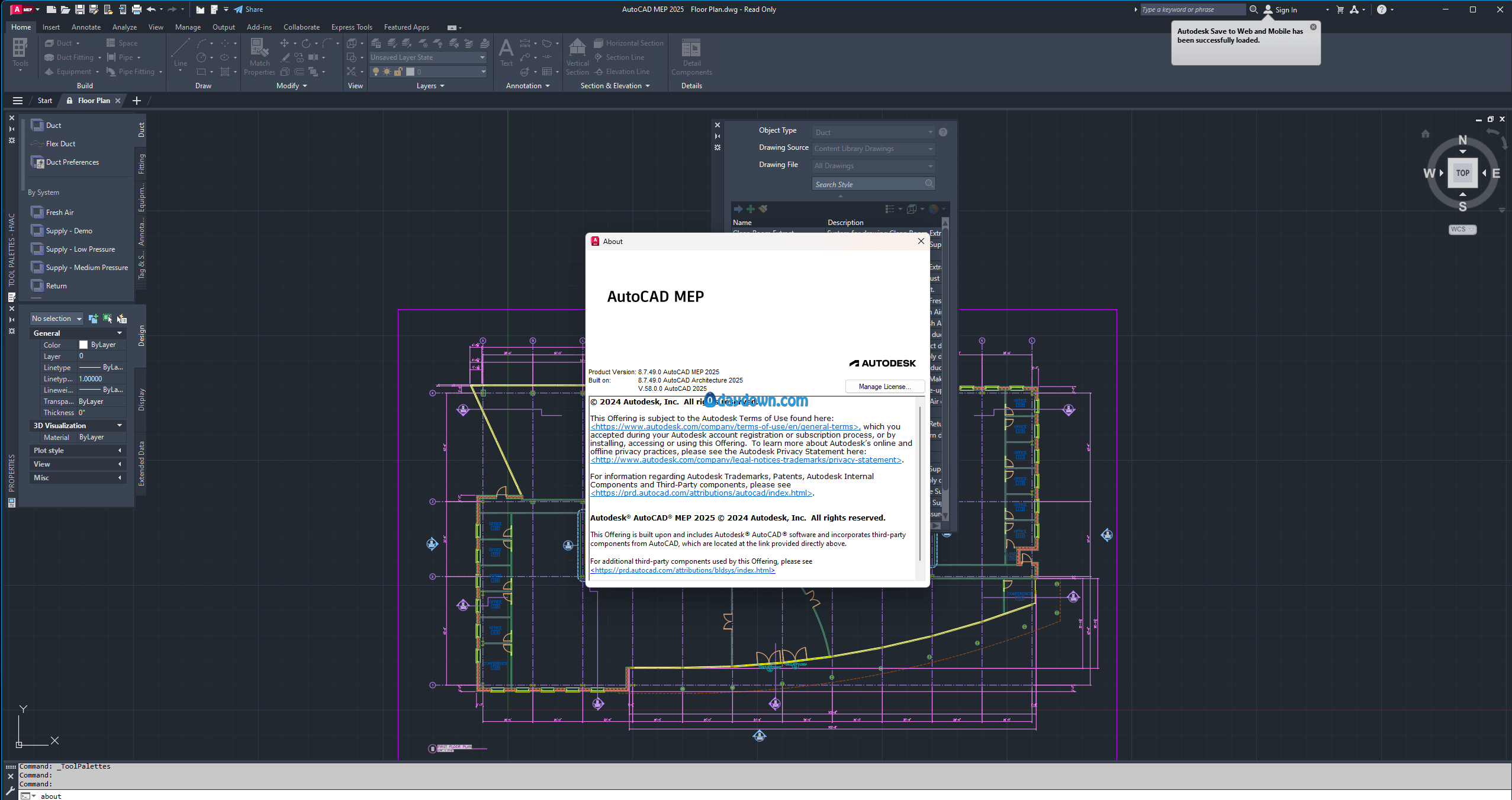1512x800 pixels.
Task: Select Return duct system tool
Action: coord(49,286)
